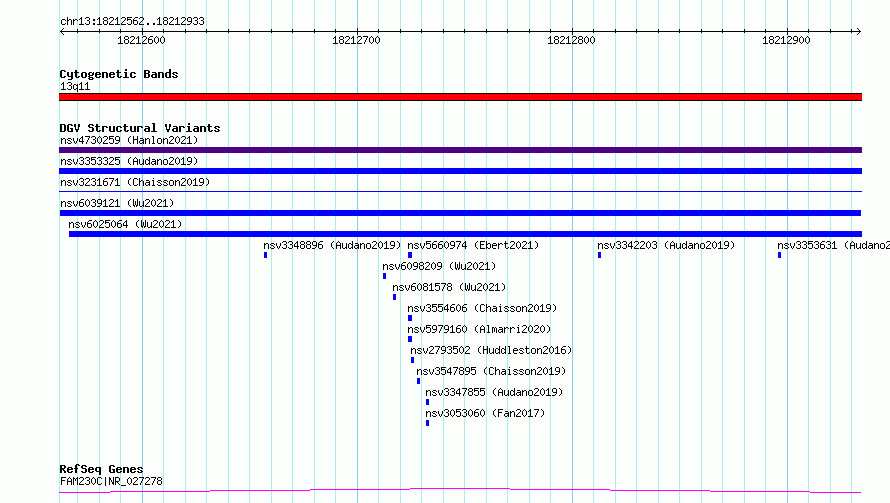Click the nsv4730259 (Hanlon2021) variant label

click(x=129, y=140)
